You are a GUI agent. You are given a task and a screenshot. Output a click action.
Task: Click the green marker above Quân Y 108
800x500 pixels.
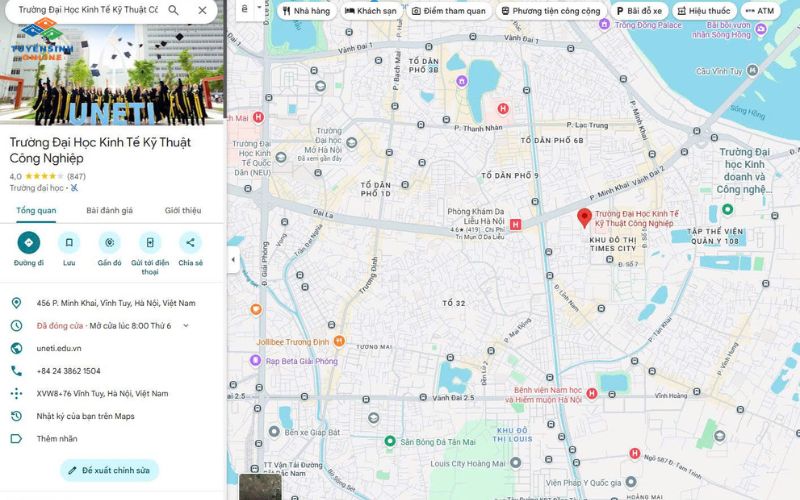pyautogui.click(x=728, y=209)
